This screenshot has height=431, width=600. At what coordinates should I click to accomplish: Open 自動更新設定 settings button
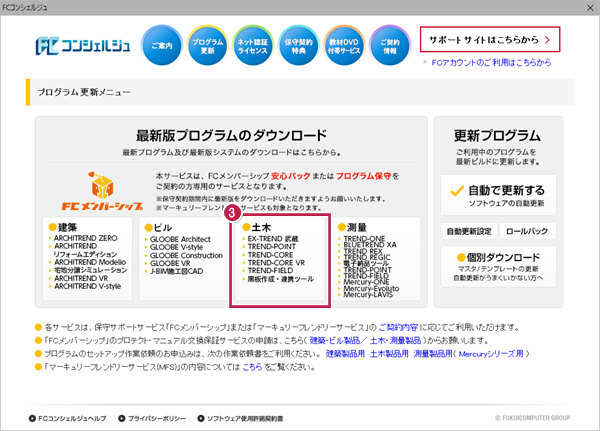point(469,231)
